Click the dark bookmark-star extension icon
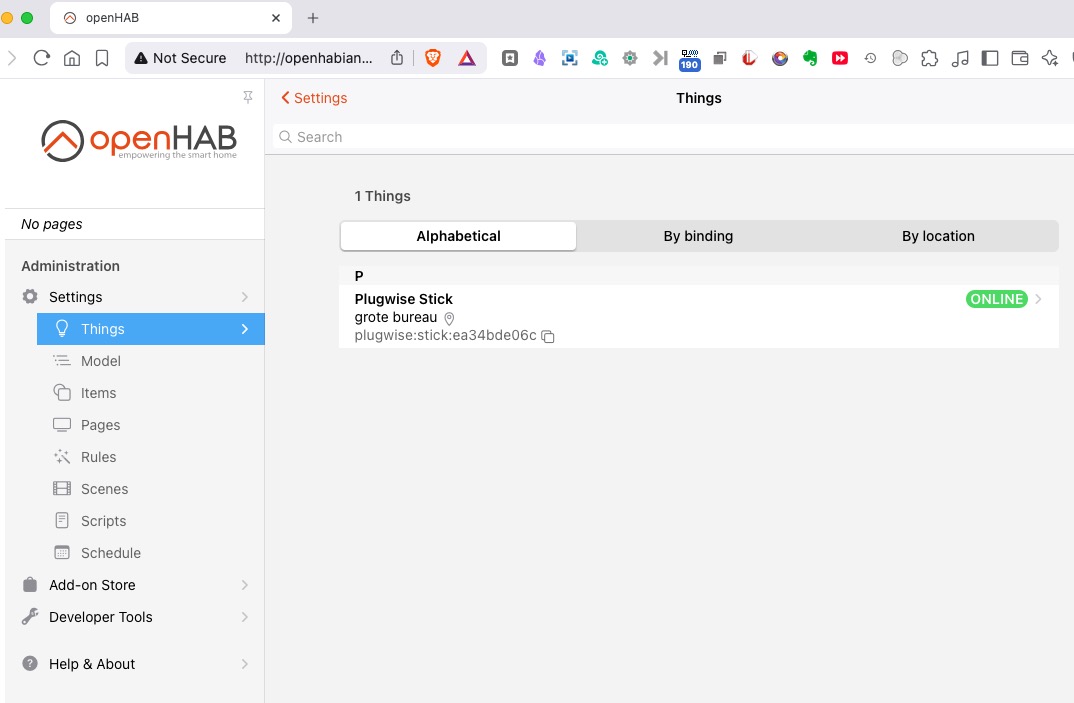This screenshot has height=703, width=1074. click(510, 58)
